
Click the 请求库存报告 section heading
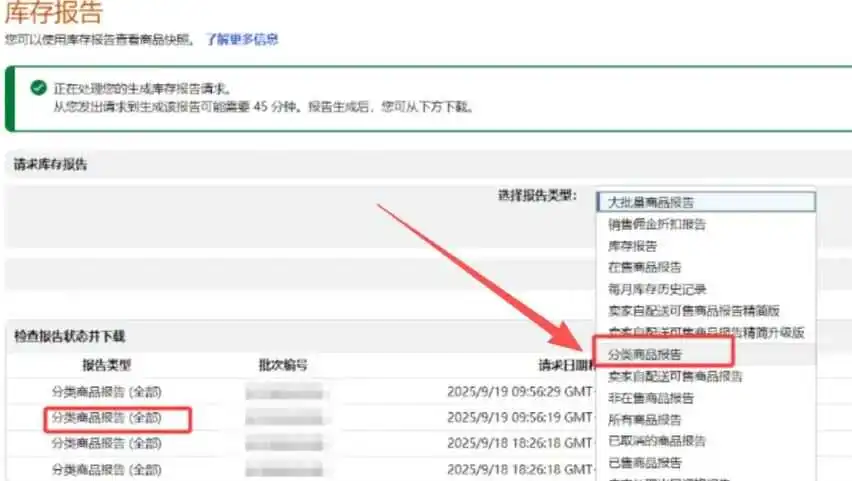pos(50,164)
